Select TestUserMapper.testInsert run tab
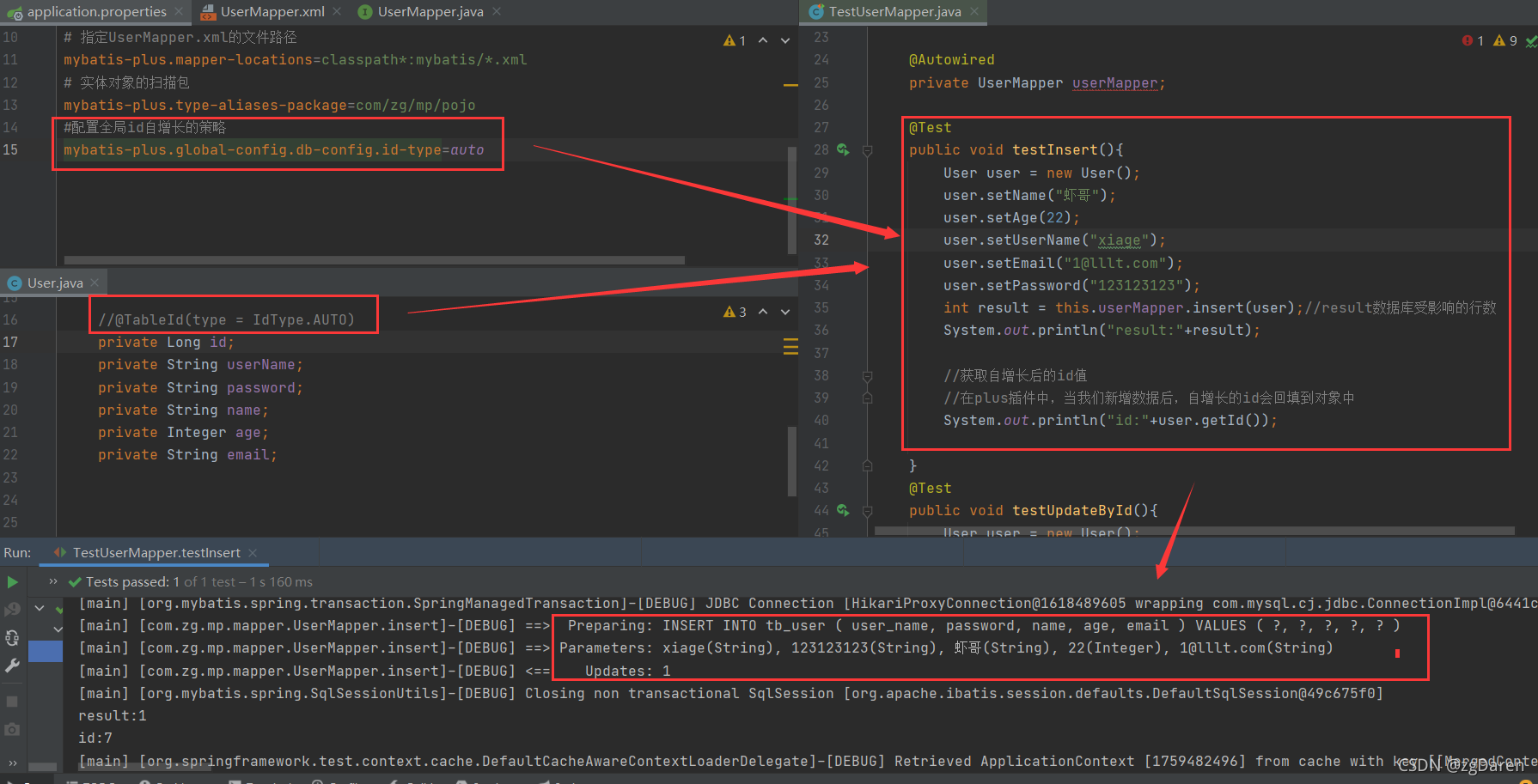The height and width of the screenshot is (784, 1538). (x=156, y=553)
